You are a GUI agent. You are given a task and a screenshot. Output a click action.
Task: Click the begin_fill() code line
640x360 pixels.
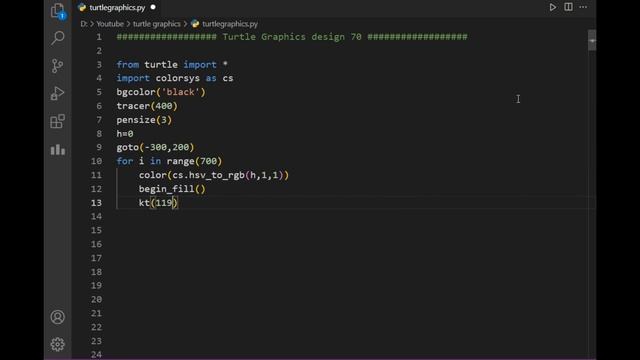pyautogui.click(x=172, y=189)
